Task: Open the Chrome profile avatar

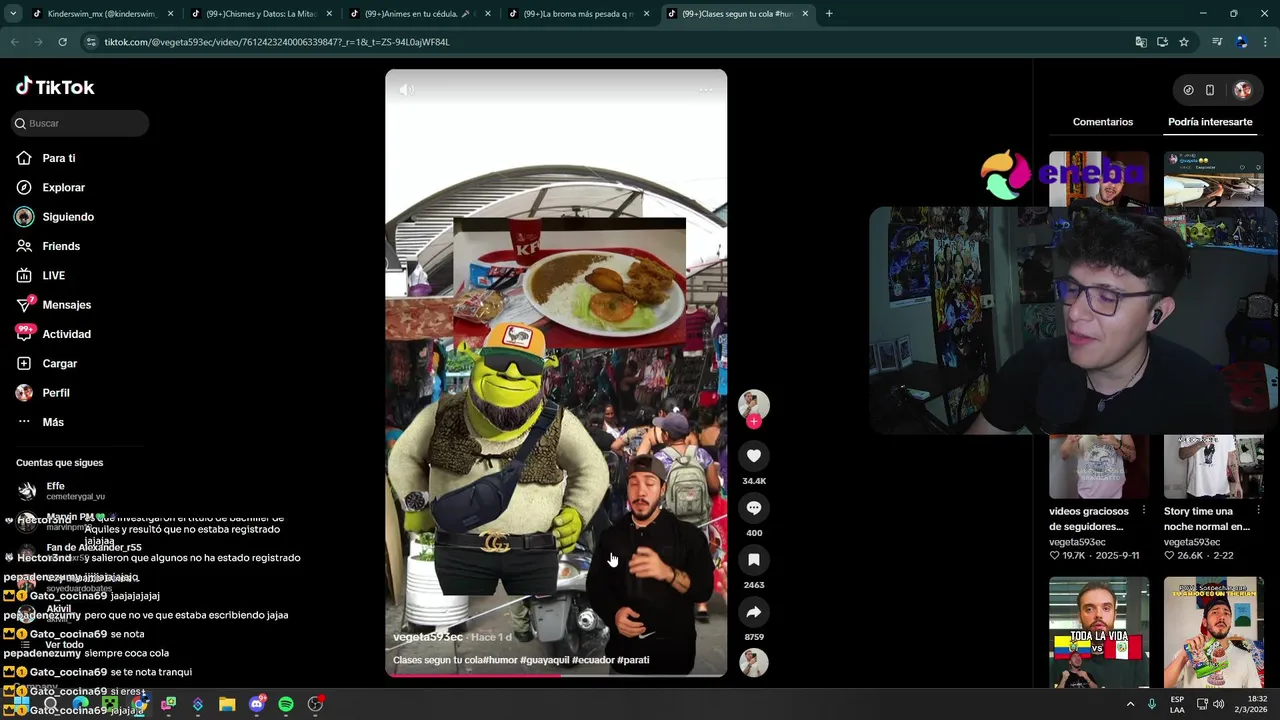Action: tap(1242, 42)
